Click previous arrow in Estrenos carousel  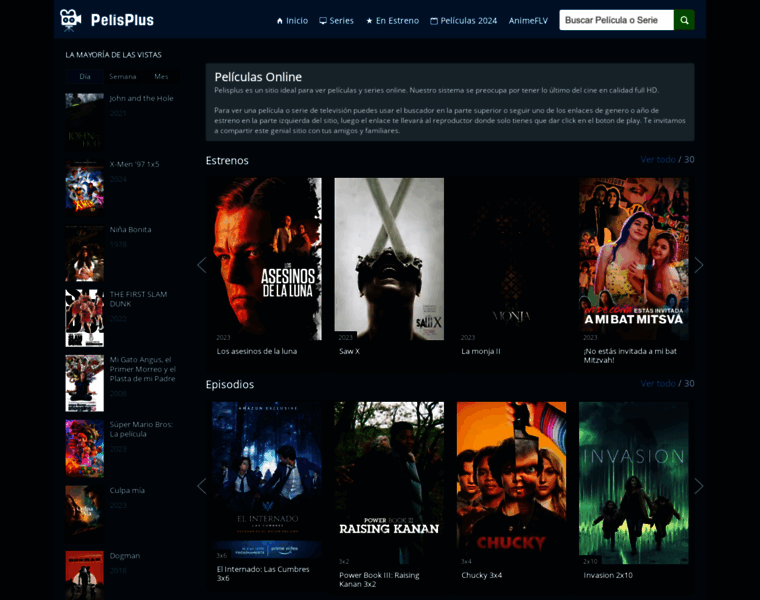[x=202, y=265]
